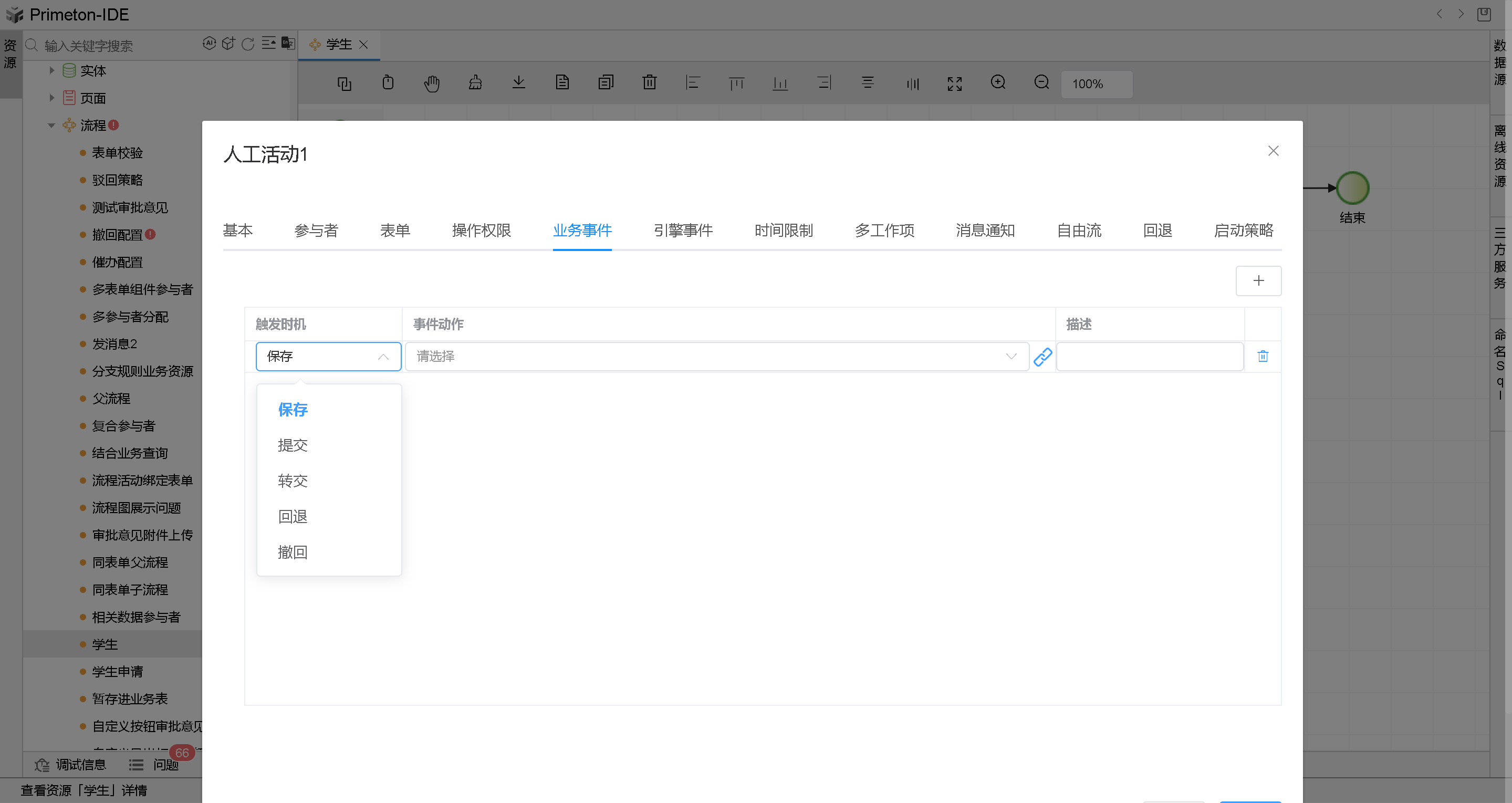Choose 撤回 from the trigger options
The image size is (1512, 803).
click(x=293, y=552)
